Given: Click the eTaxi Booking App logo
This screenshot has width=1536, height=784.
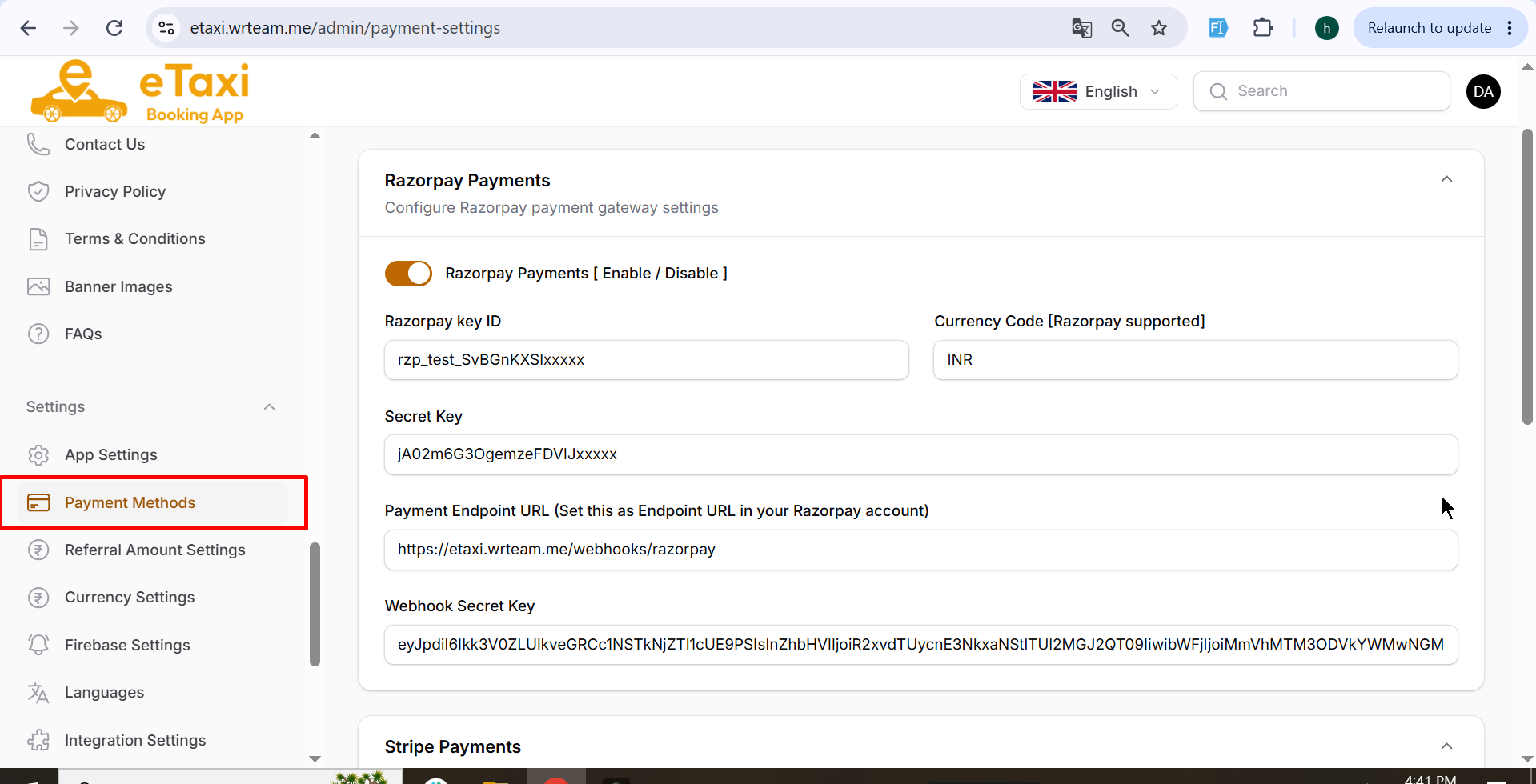Looking at the screenshot, I should click(139, 91).
